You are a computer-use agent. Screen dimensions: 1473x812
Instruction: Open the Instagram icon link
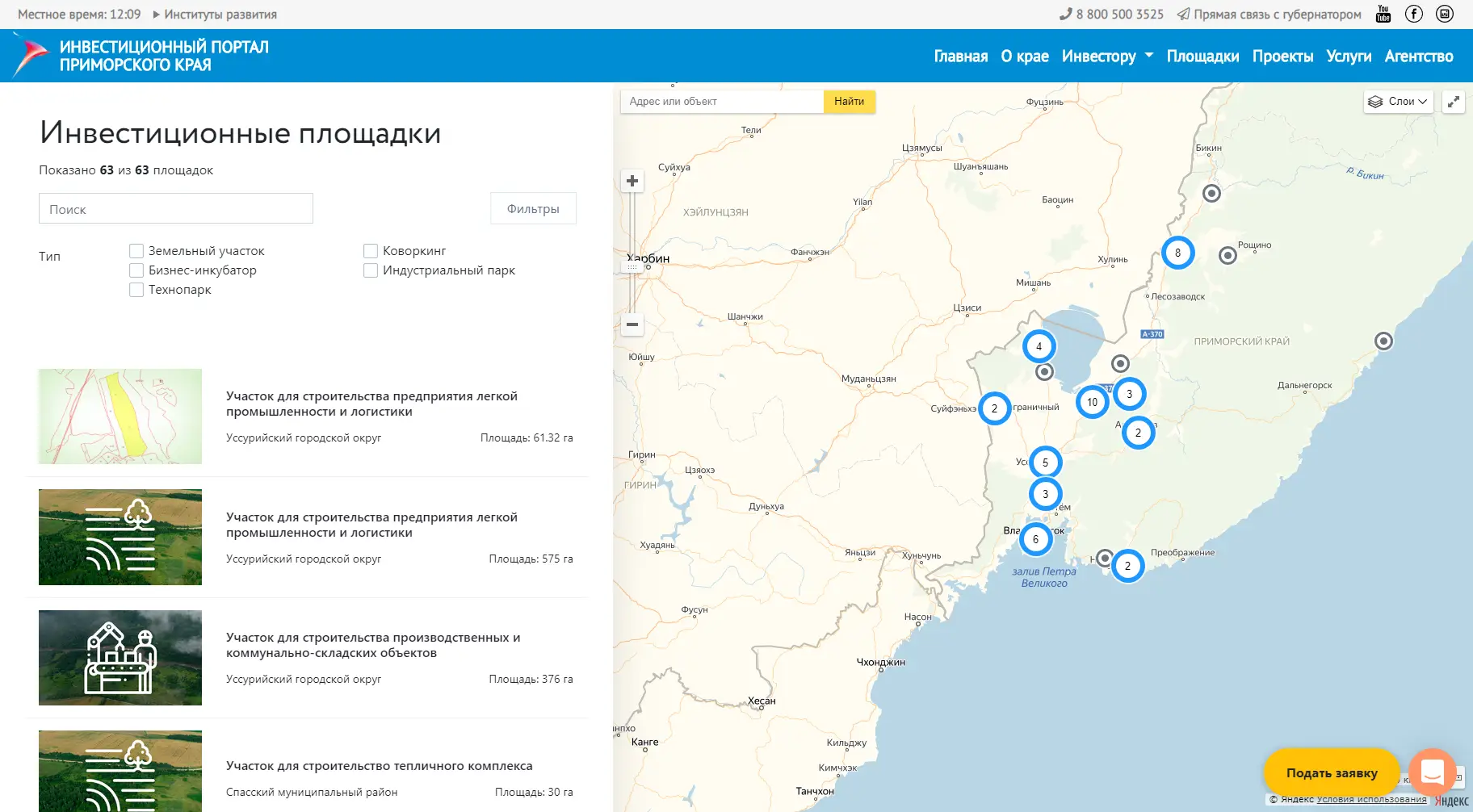(1445, 14)
